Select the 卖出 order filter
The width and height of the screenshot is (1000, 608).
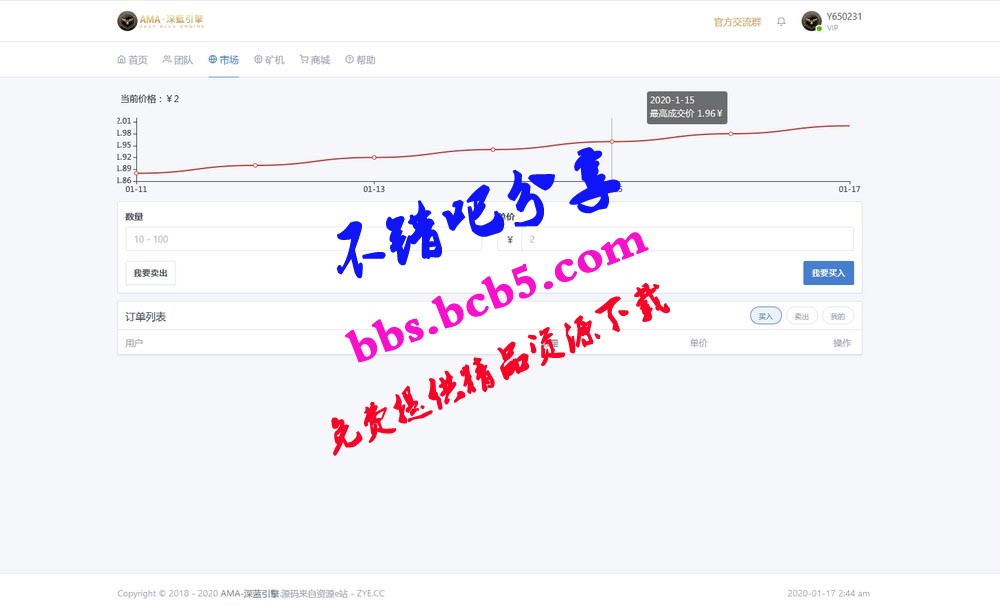[x=802, y=316]
